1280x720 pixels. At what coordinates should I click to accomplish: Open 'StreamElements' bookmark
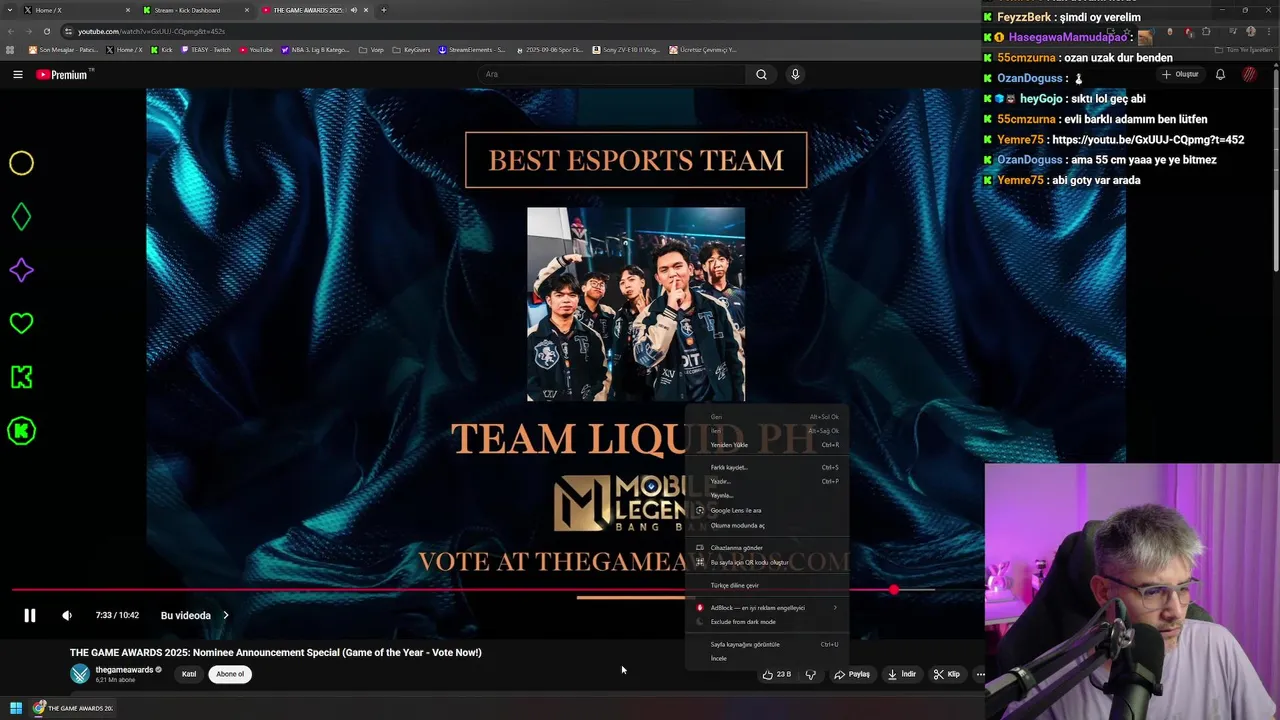pyautogui.click(x=472, y=49)
